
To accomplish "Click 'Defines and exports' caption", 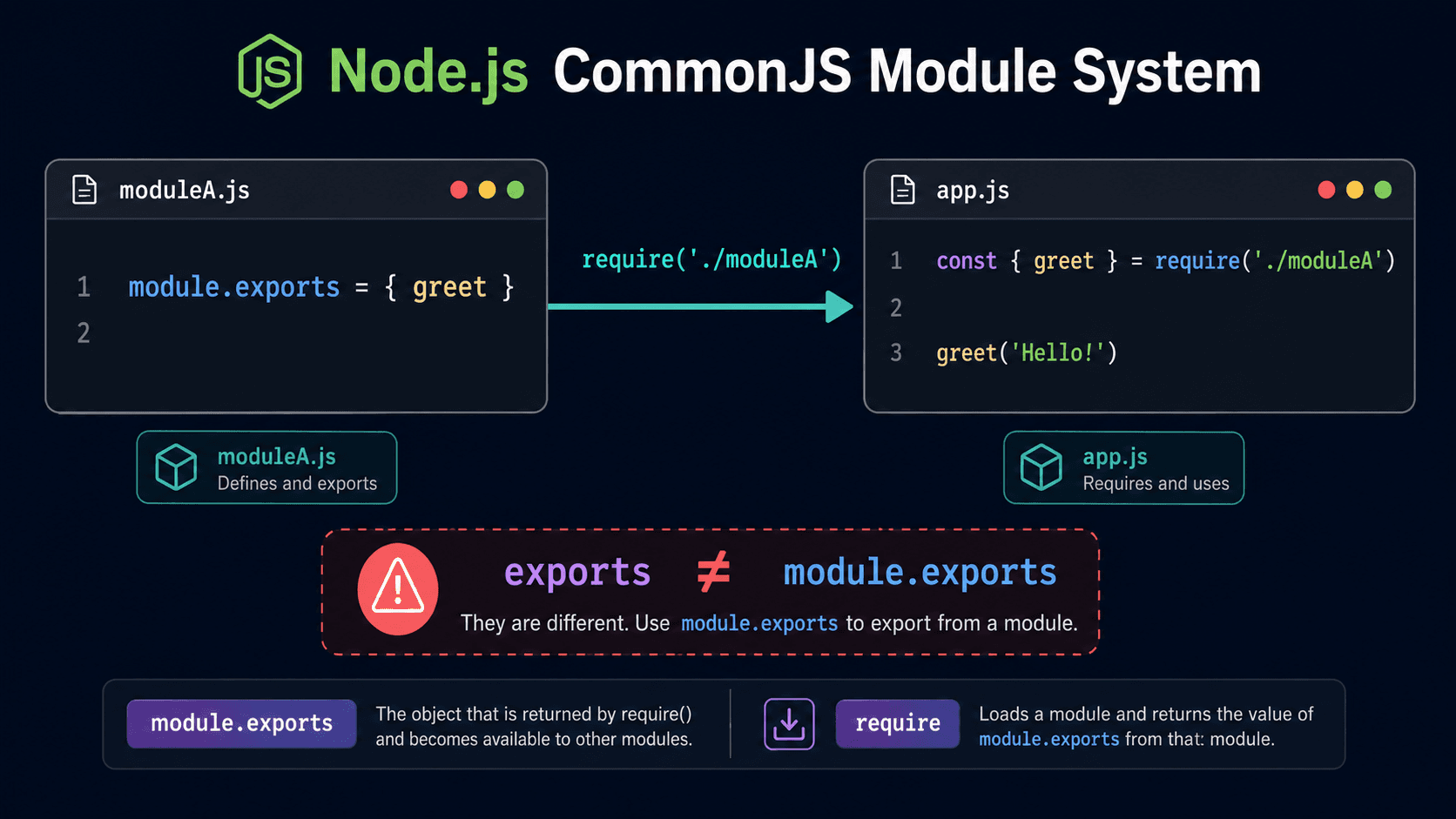I will [297, 483].
